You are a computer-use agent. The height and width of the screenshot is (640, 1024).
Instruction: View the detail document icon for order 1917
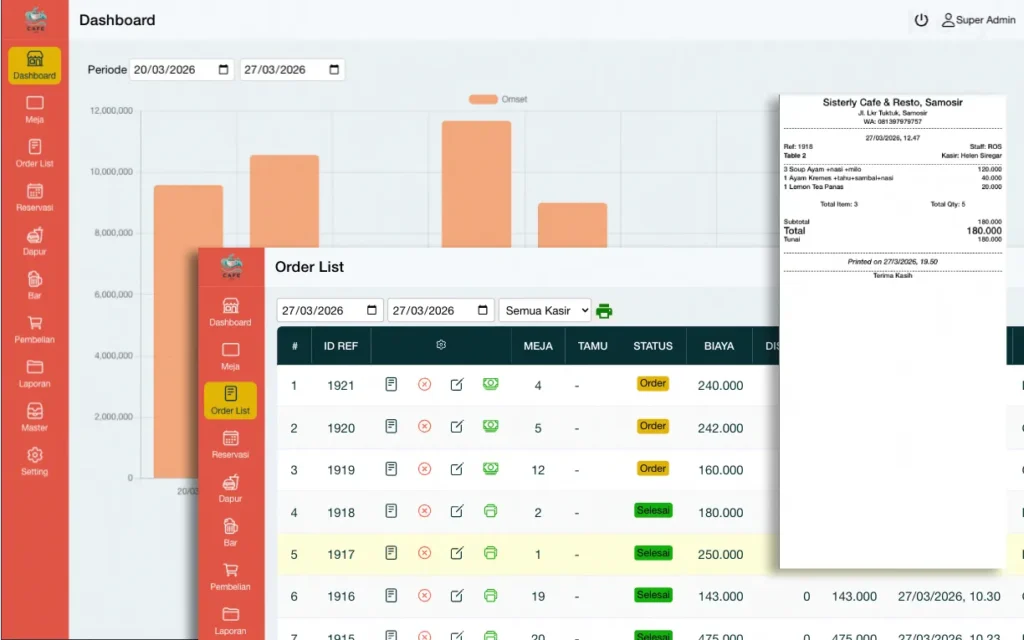[x=391, y=553]
